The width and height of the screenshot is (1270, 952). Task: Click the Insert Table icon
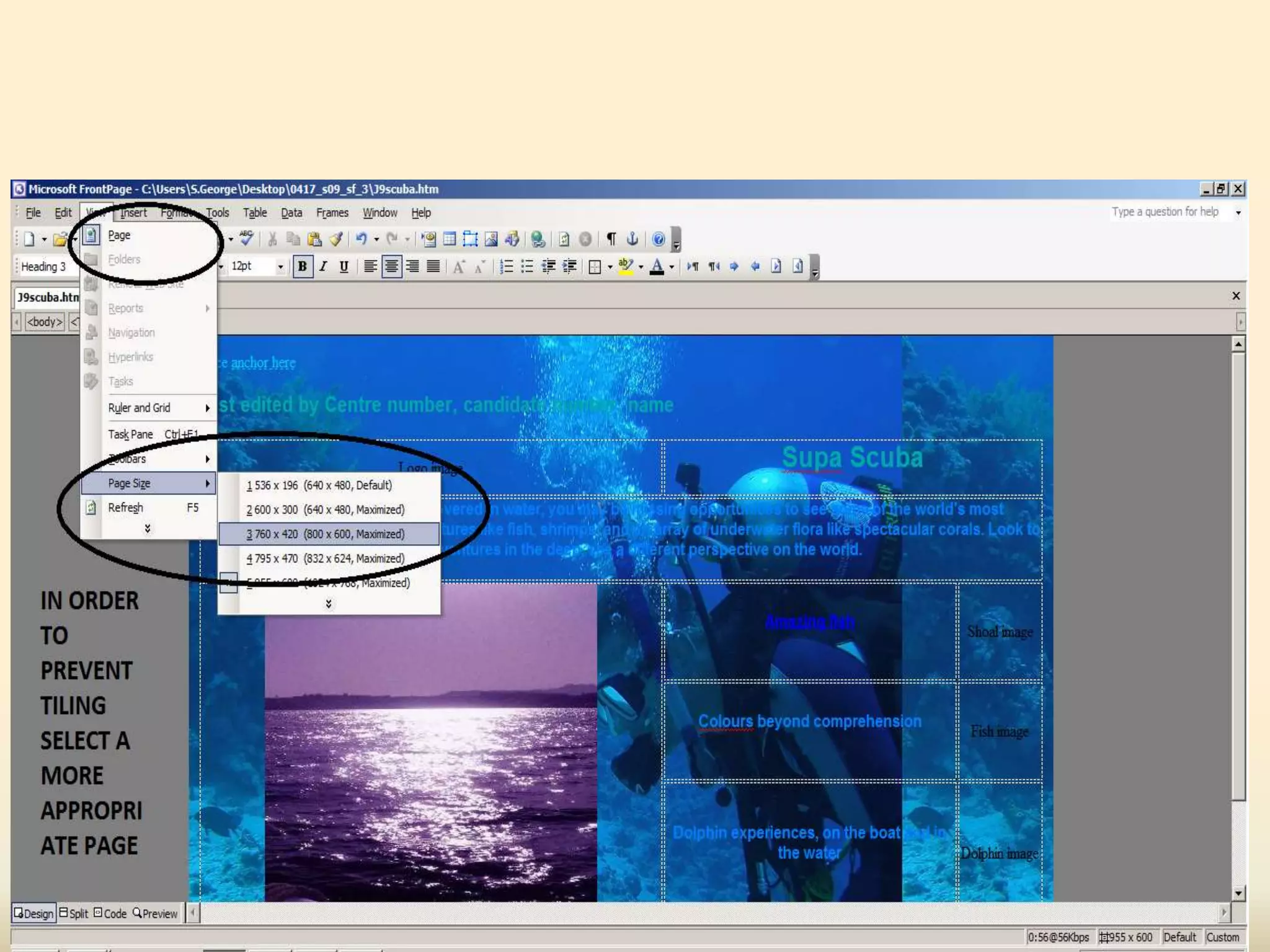tap(450, 239)
